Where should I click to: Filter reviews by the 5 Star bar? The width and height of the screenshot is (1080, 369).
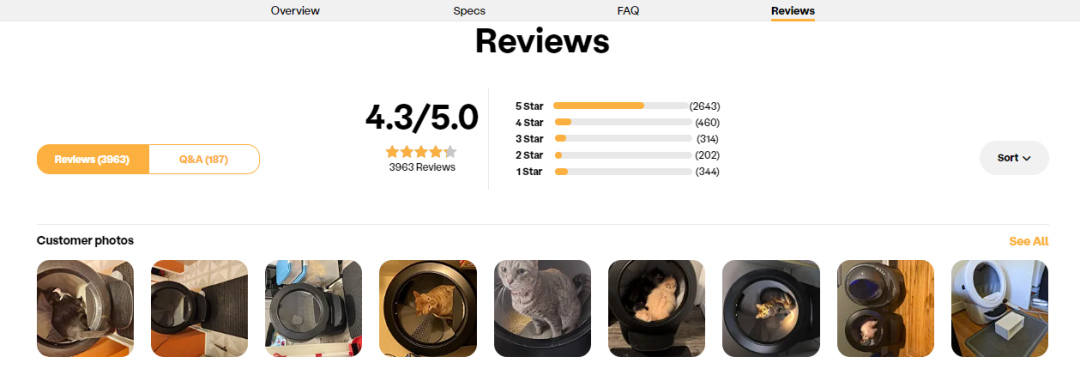(x=618, y=106)
